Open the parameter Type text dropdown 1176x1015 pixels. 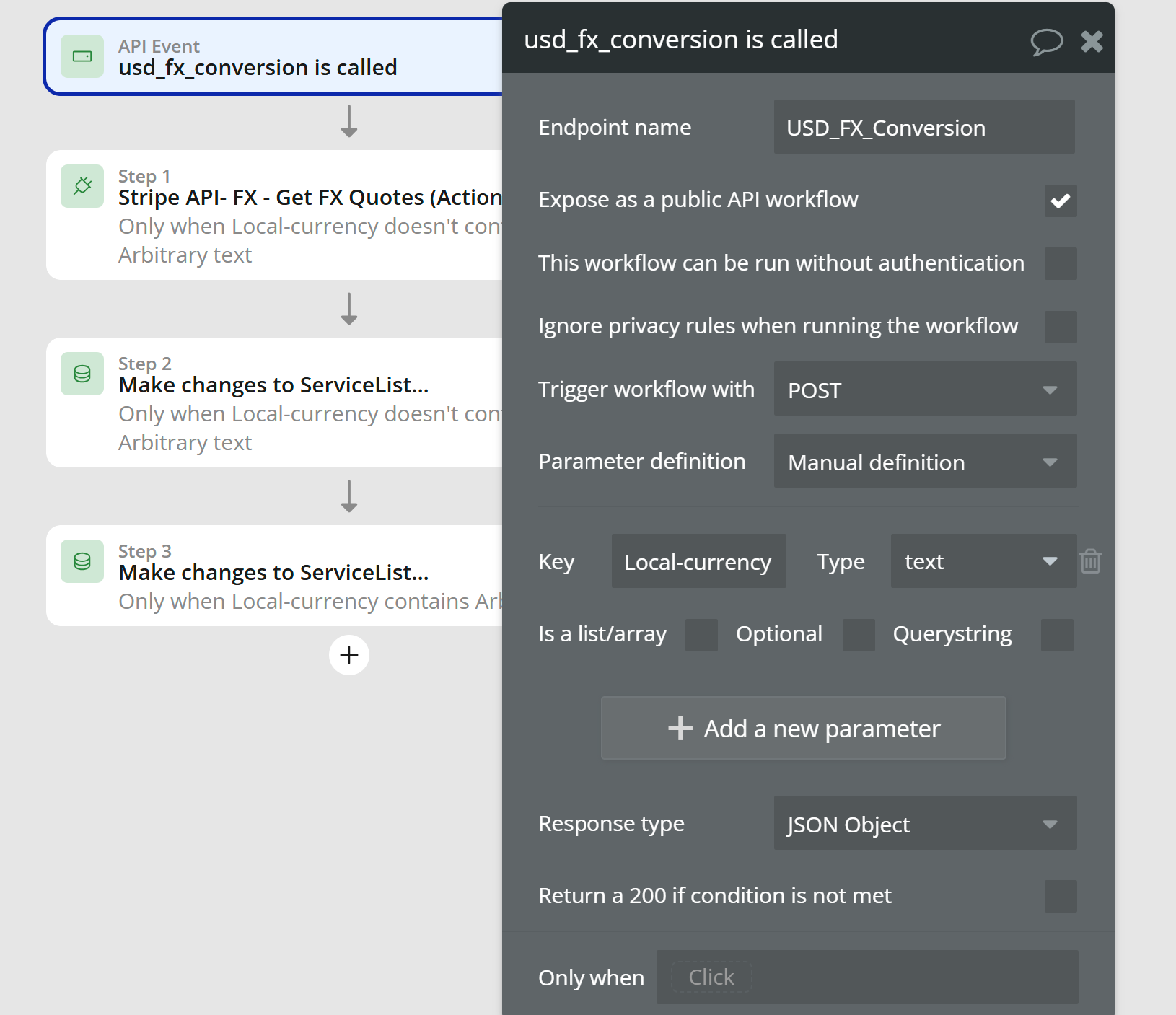click(983, 561)
